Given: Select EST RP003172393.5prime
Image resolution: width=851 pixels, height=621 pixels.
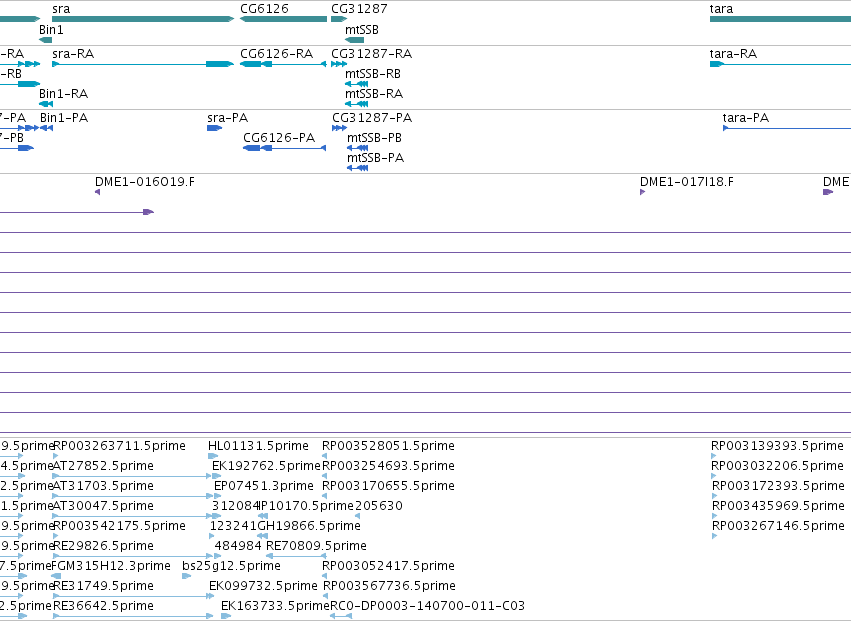Looking at the screenshot, I should 778,486.
